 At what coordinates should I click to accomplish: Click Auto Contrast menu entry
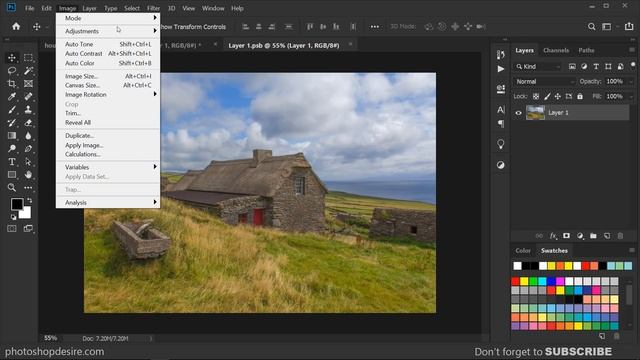click(108, 53)
